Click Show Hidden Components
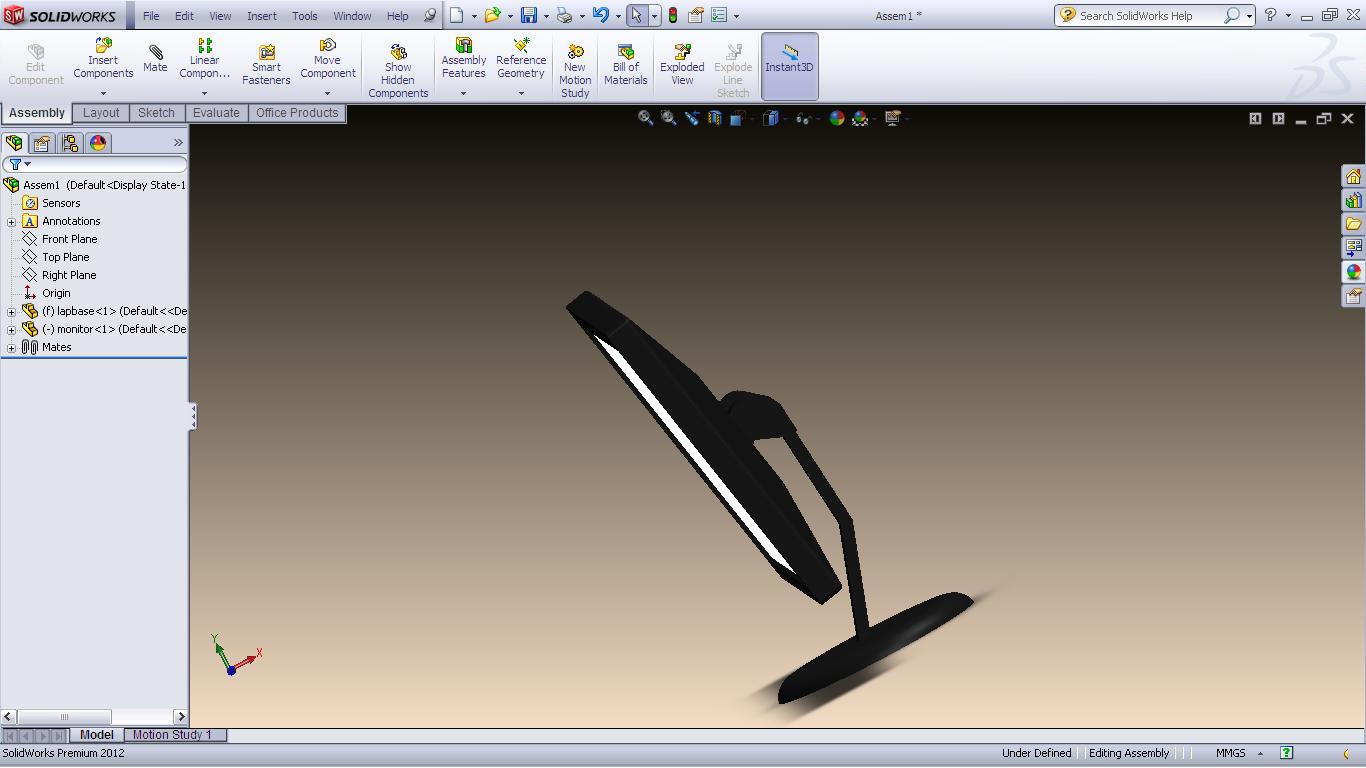Image resolution: width=1366 pixels, height=768 pixels. point(398,70)
